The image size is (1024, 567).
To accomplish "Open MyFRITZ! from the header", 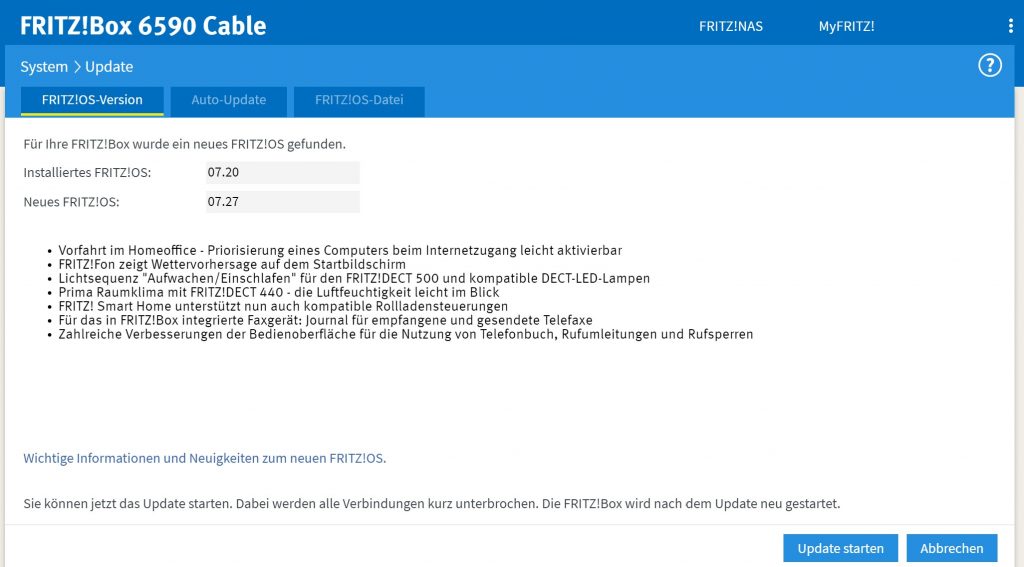I will click(846, 26).
